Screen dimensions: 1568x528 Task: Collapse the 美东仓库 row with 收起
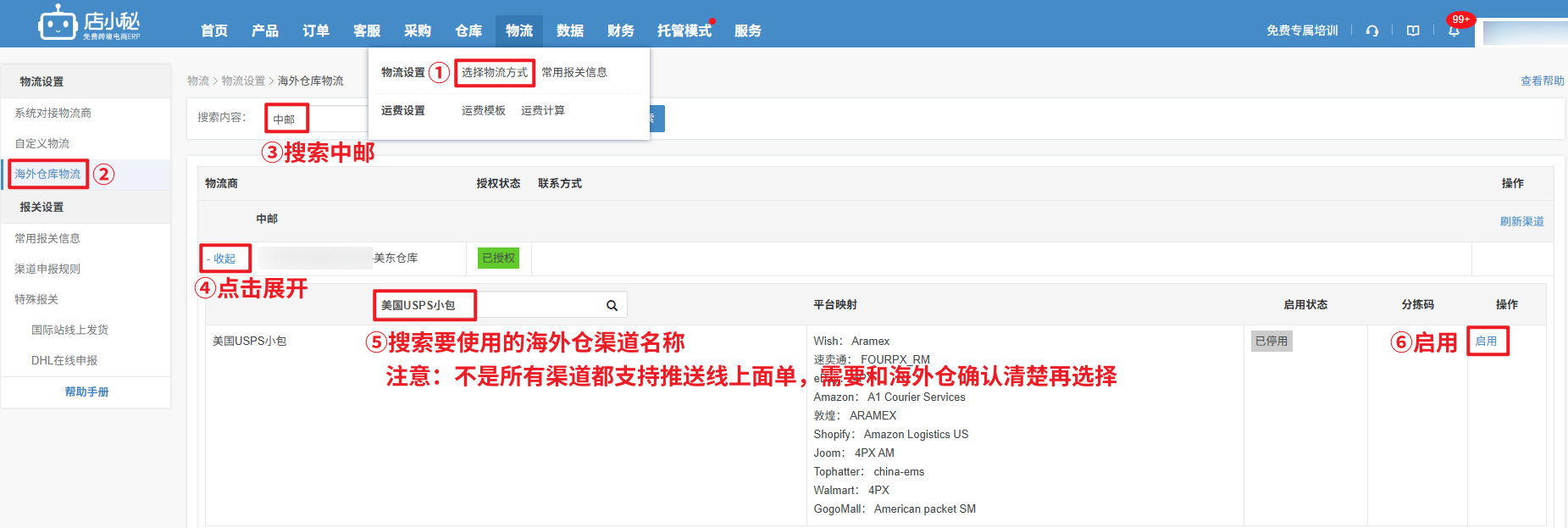pos(222,259)
